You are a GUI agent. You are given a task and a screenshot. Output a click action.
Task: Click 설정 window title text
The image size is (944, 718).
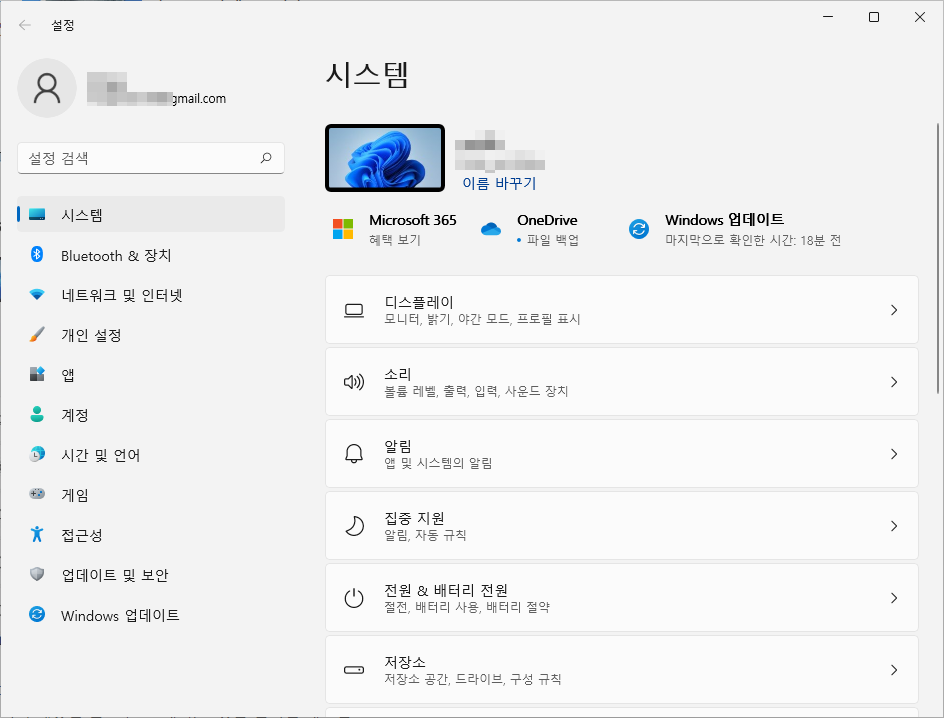[63, 25]
